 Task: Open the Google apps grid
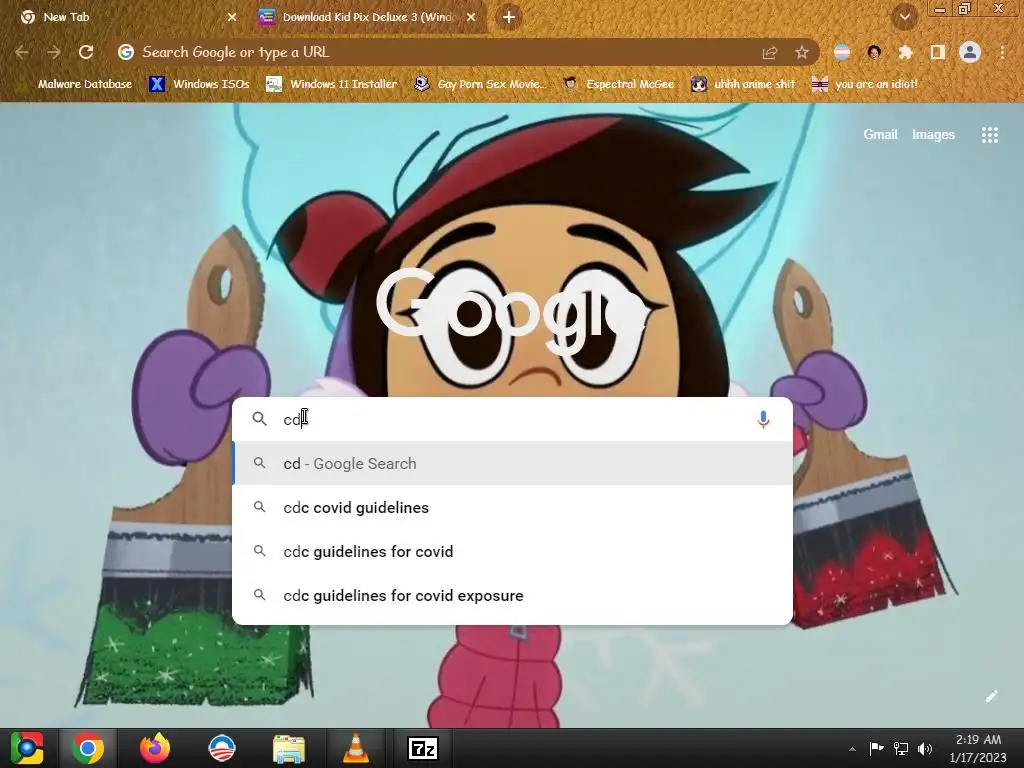(x=989, y=135)
